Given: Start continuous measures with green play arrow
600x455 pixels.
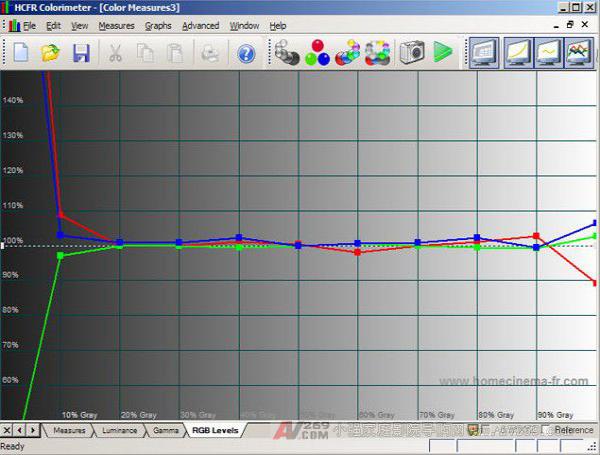Looking at the screenshot, I should [x=443, y=52].
